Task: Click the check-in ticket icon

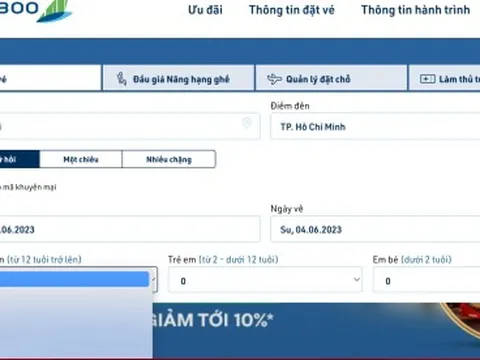Action: pos(427,79)
